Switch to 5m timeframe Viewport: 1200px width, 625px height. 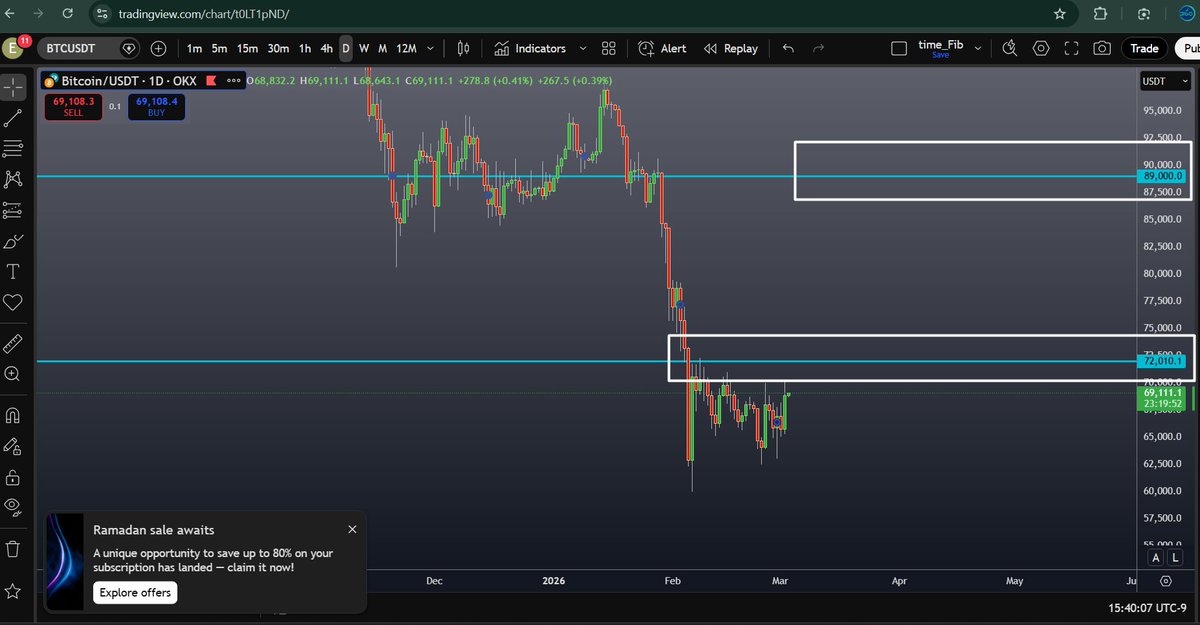[219, 48]
